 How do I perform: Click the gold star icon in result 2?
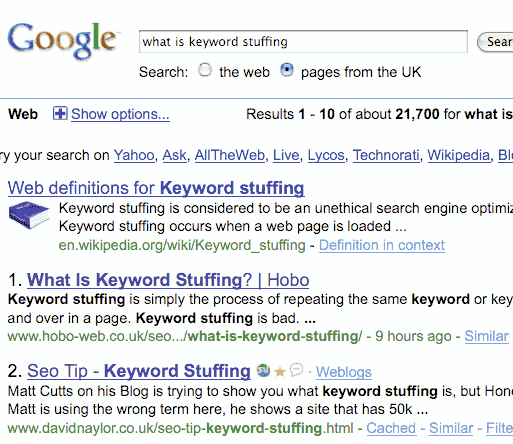[x=280, y=371]
